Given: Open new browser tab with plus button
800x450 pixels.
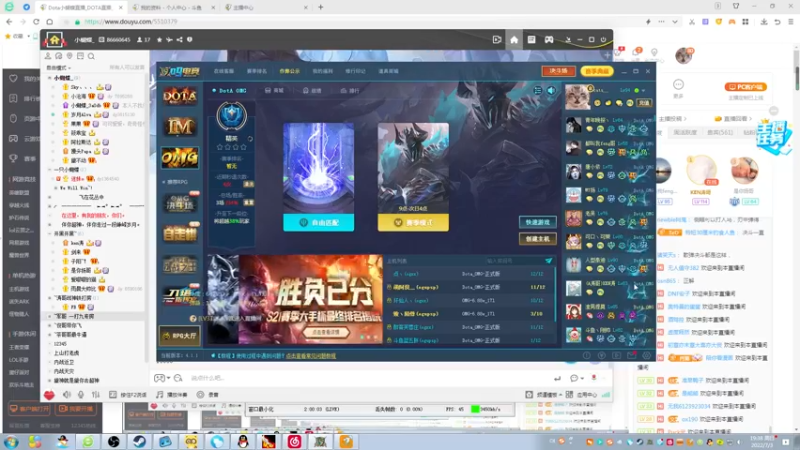Looking at the screenshot, I should pyautogui.click(x=320, y=7).
